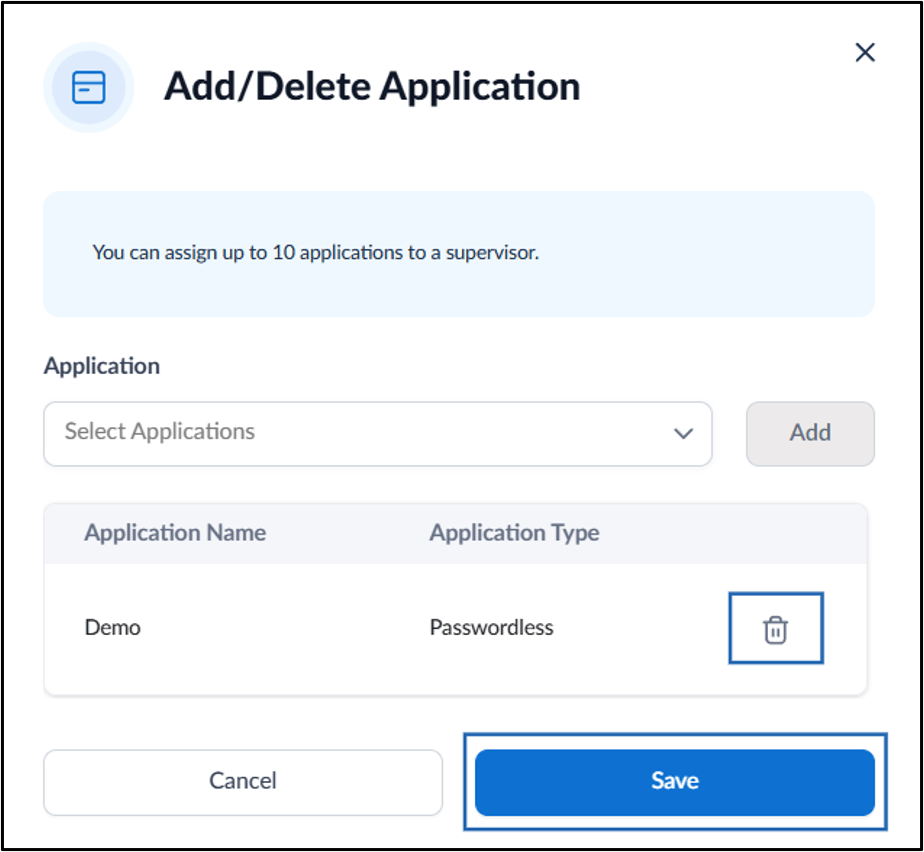Cancel the dialog
This screenshot has width=924, height=852.
click(243, 782)
